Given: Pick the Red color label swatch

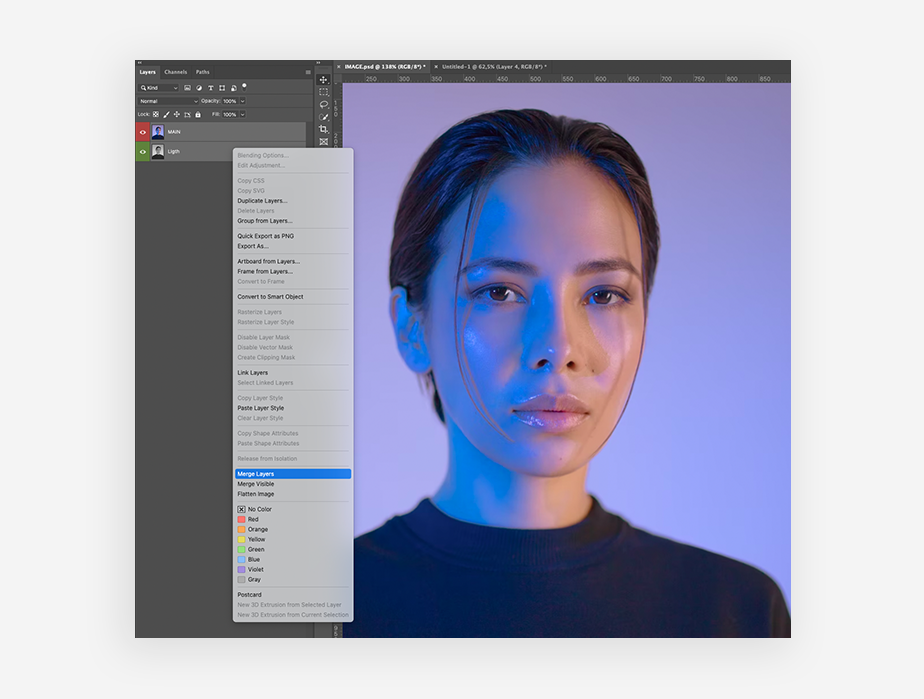Looking at the screenshot, I should click(x=242, y=520).
